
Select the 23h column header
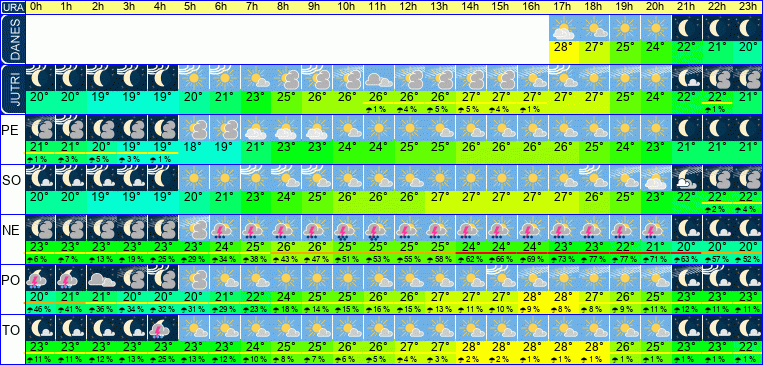[x=747, y=7]
